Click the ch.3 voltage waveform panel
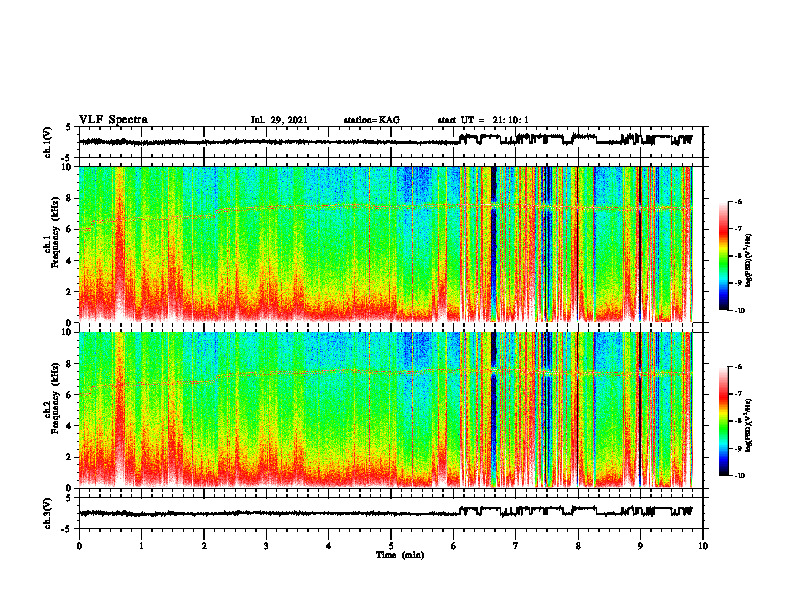Image resolution: width=792 pixels, height=612 pixels. tap(391, 513)
